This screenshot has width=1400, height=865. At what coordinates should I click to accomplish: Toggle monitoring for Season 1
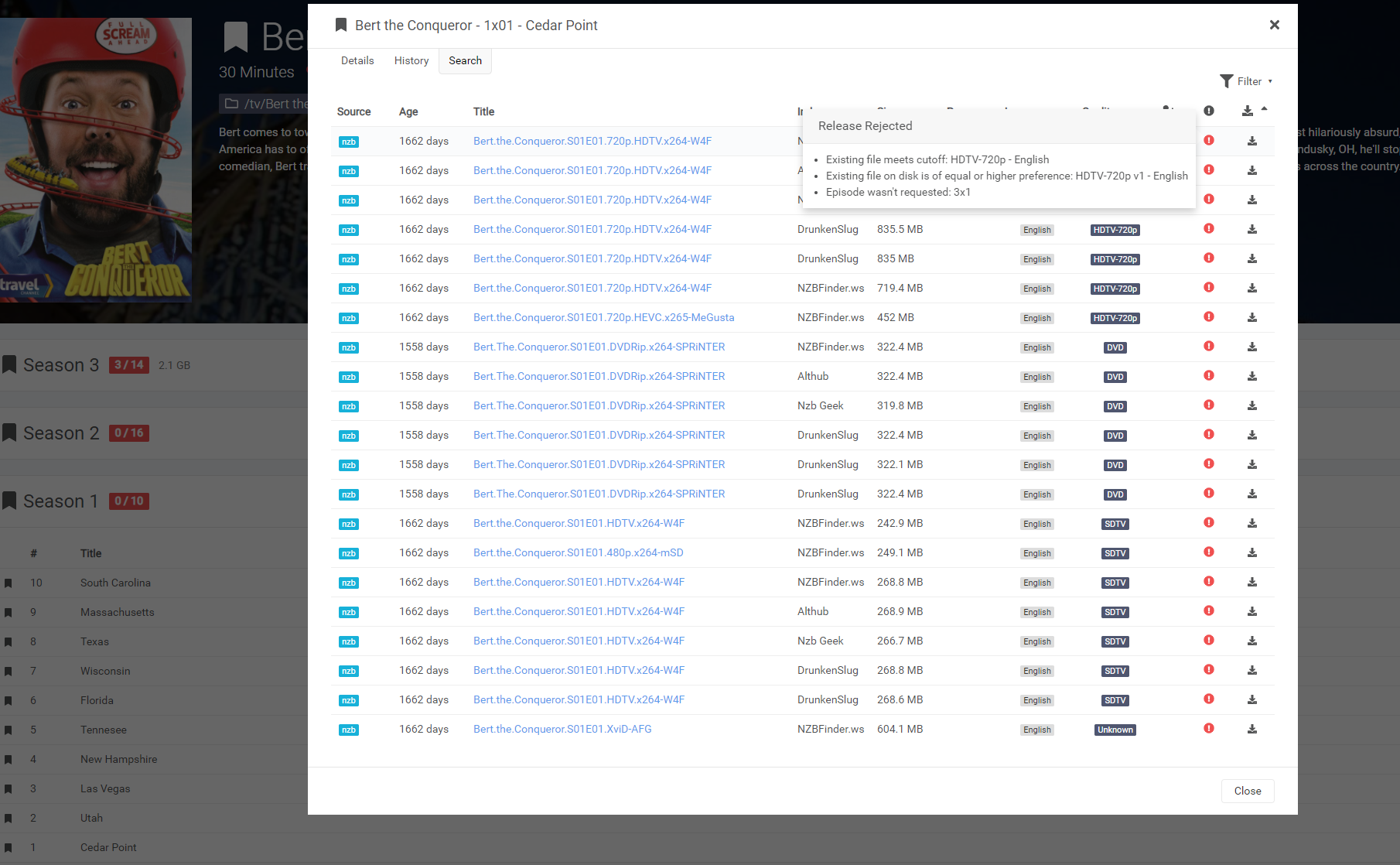[x=9, y=500]
